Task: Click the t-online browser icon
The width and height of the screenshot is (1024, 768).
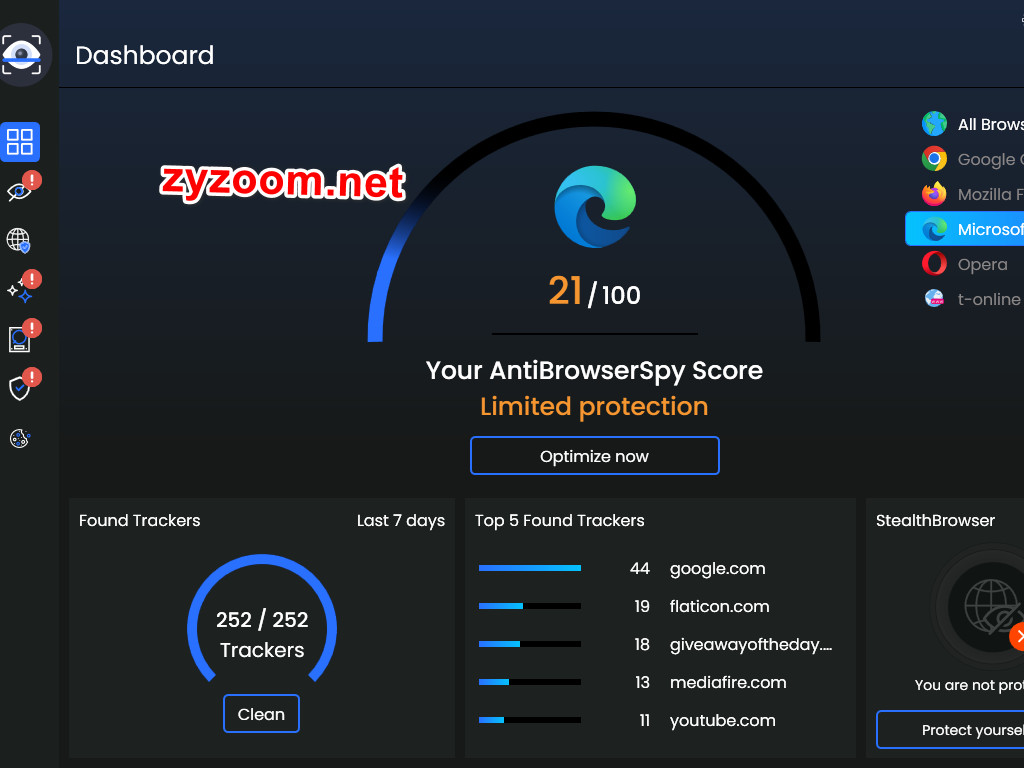Action: [935, 298]
